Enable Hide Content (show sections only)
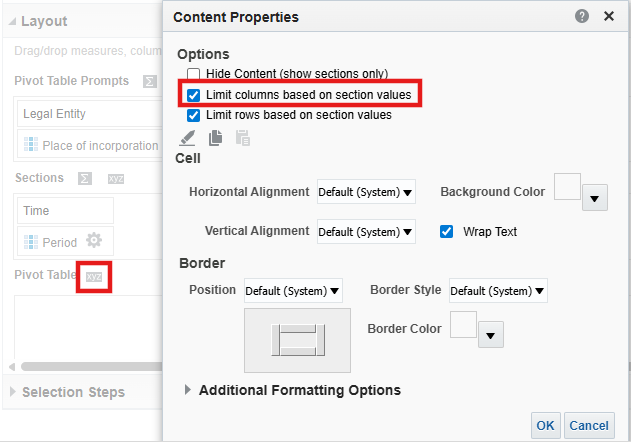This screenshot has width=631, height=442. click(193, 74)
